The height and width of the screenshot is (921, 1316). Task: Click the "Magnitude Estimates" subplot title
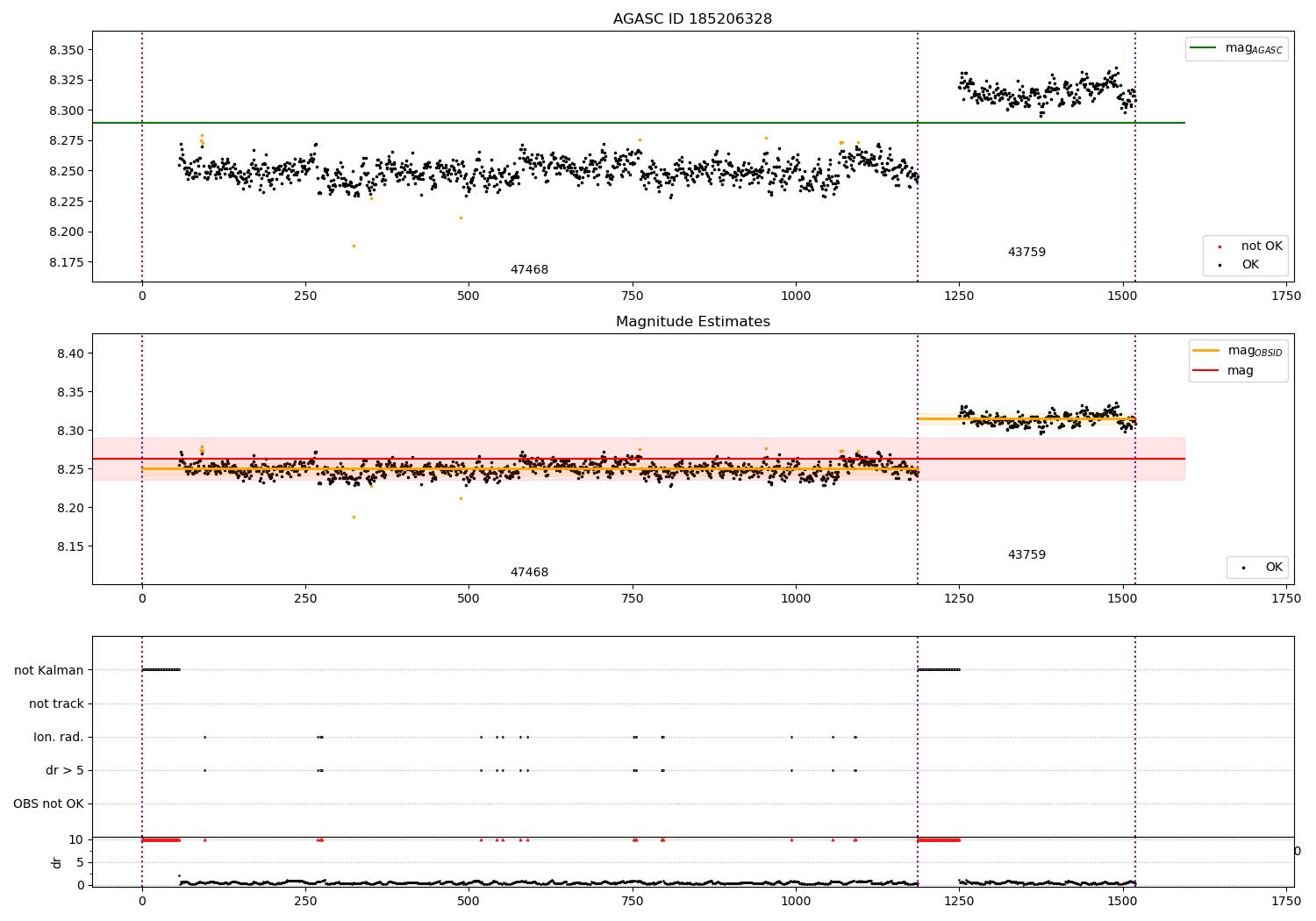pos(692,322)
